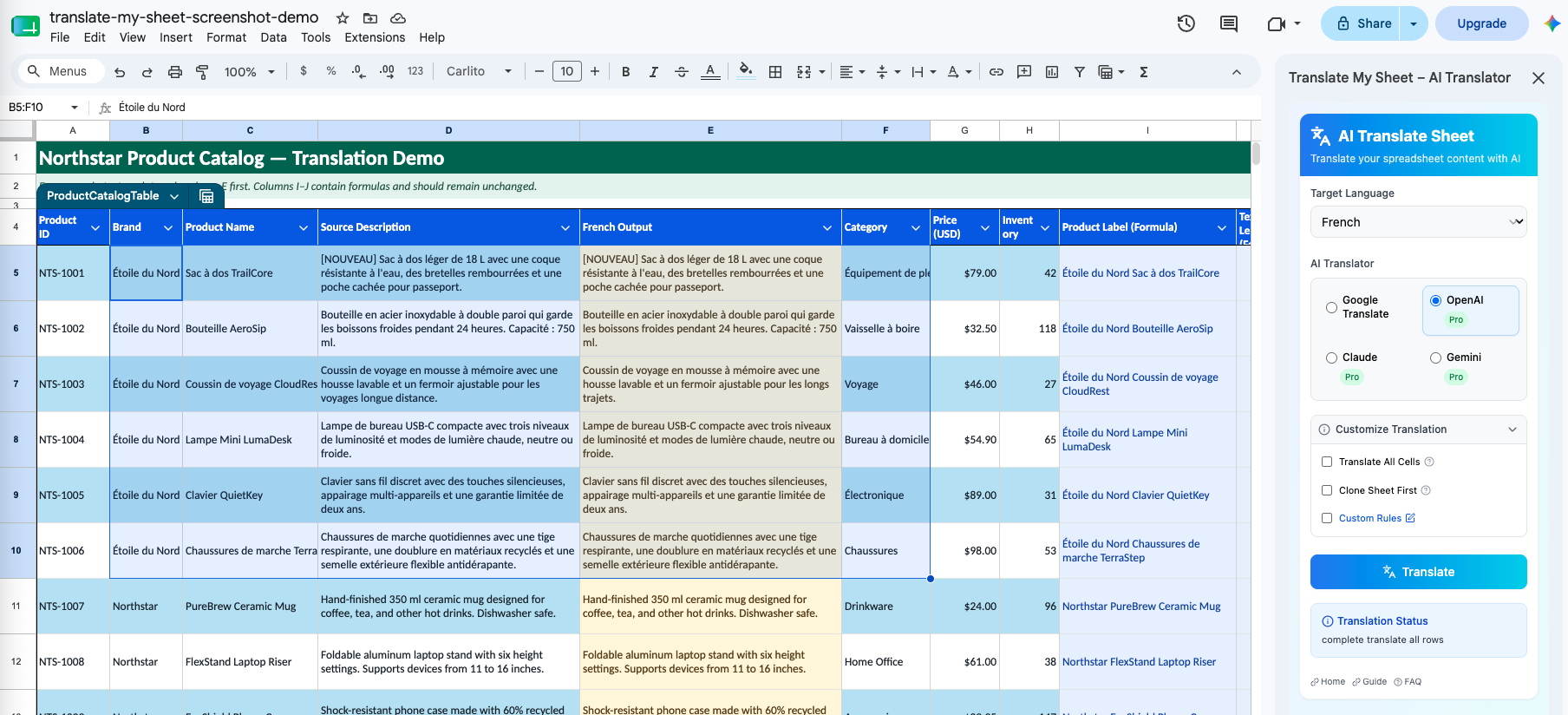1568x715 pixels.
Task: Open the Target Language French dropdown
Action: (1418, 222)
